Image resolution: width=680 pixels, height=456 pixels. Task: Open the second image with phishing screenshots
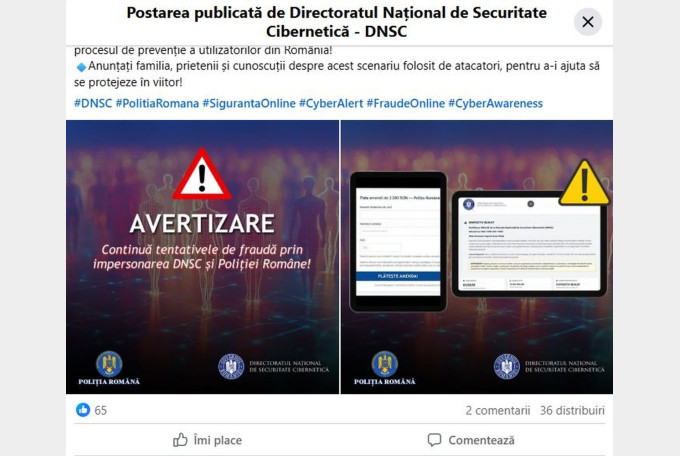click(477, 257)
